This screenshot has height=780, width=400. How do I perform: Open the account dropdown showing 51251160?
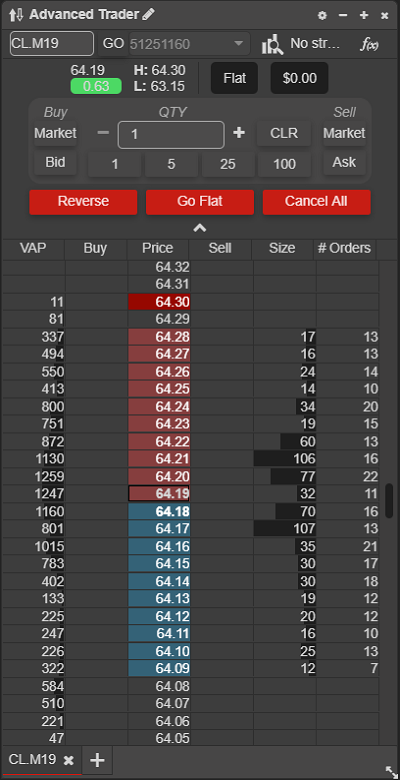coord(189,44)
